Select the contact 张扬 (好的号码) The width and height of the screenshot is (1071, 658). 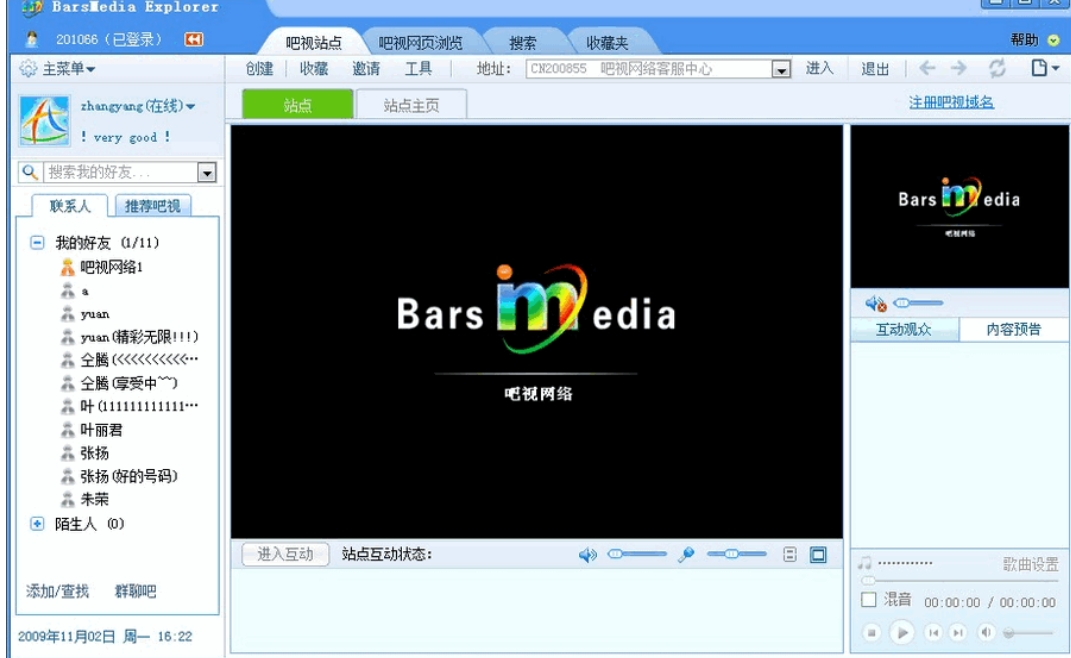click(x=120, y=476)
